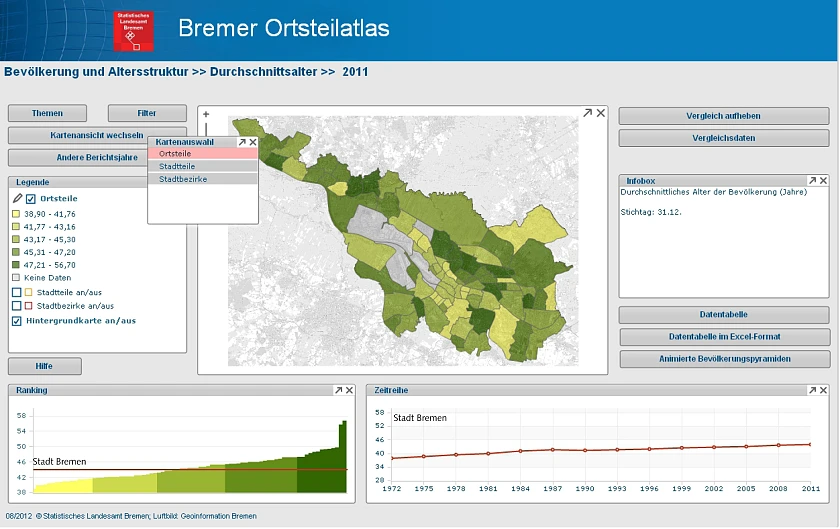The image size is (840, 529).
Task: Pop out the map panel with arrow icon
Action: point(588,113)
